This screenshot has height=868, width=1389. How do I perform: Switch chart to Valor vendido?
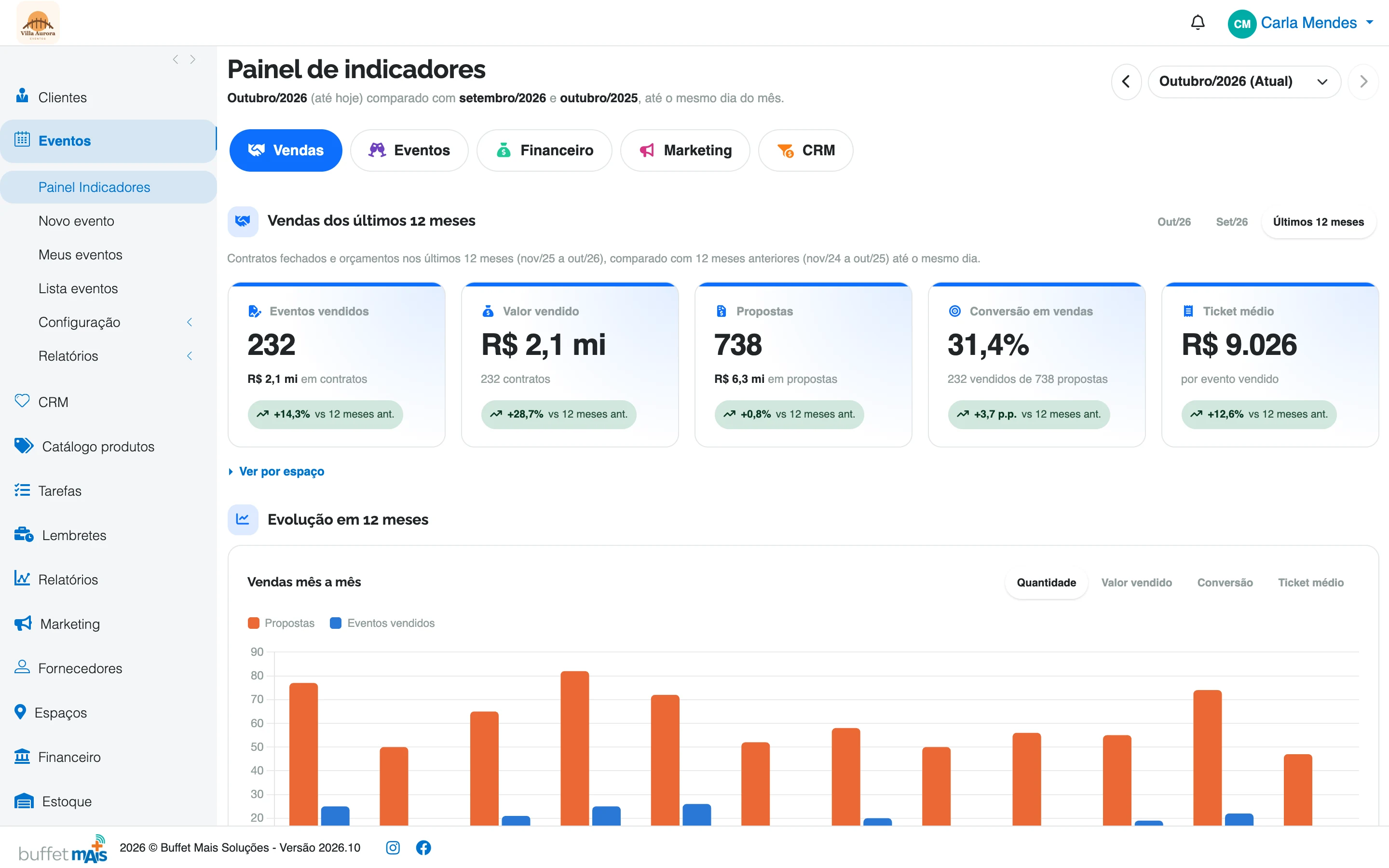[1136, 583]
